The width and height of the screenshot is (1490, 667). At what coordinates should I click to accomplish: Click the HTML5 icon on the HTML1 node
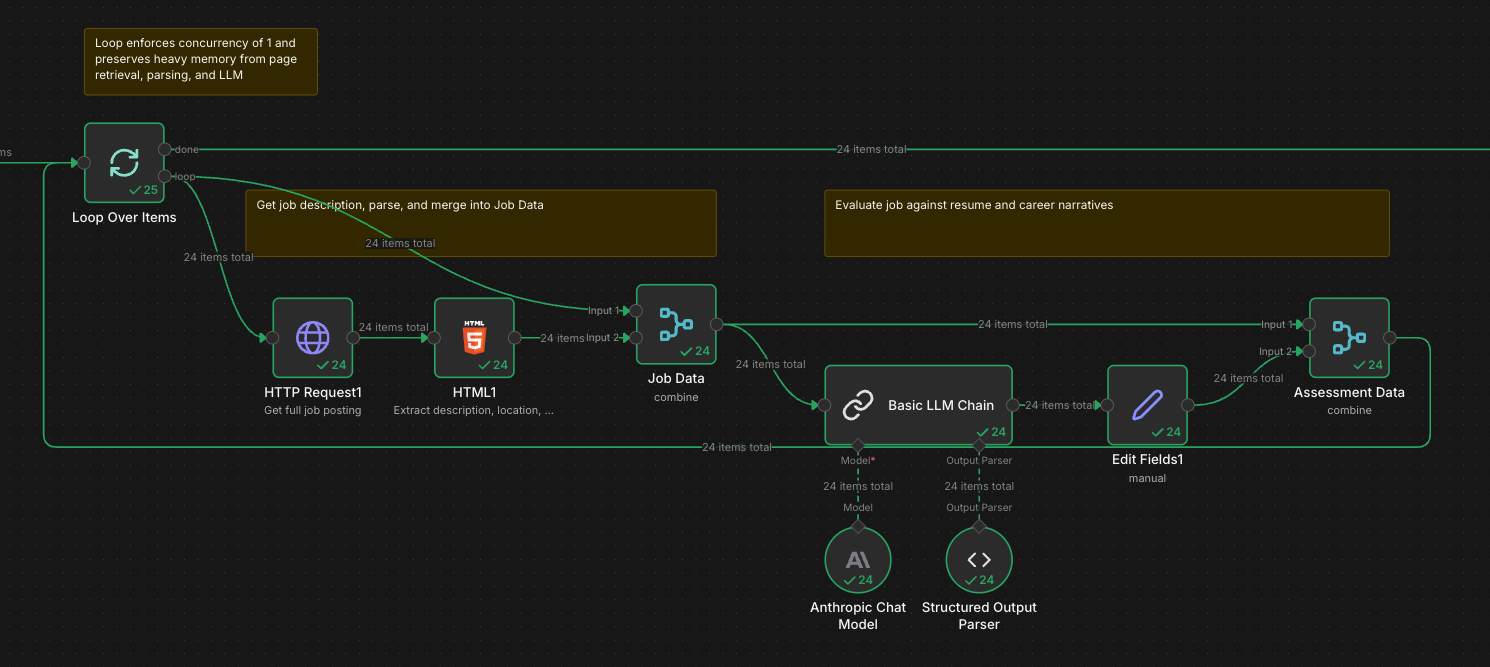pos(474,336)
